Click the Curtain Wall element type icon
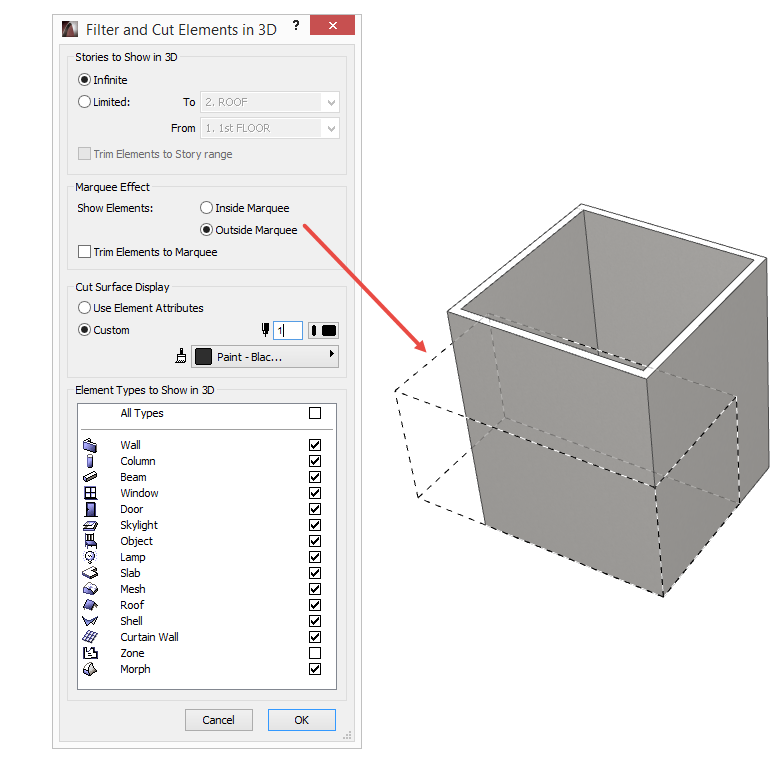This screenshot has width=774, height=758. tap(90, 637)
